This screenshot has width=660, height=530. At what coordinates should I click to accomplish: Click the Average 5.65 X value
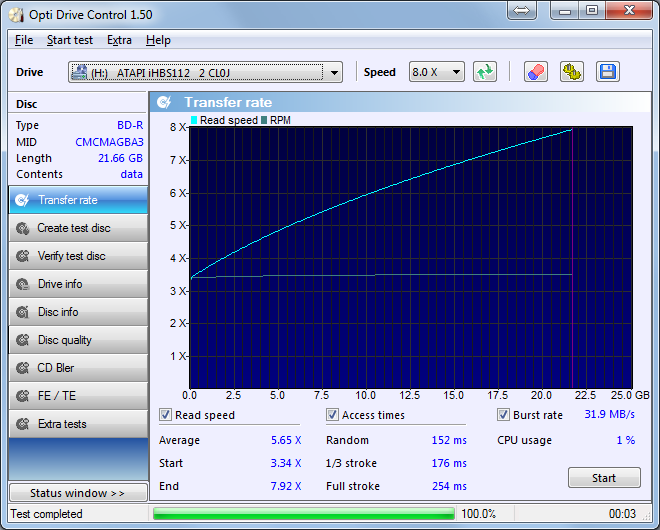coord(286,440)
